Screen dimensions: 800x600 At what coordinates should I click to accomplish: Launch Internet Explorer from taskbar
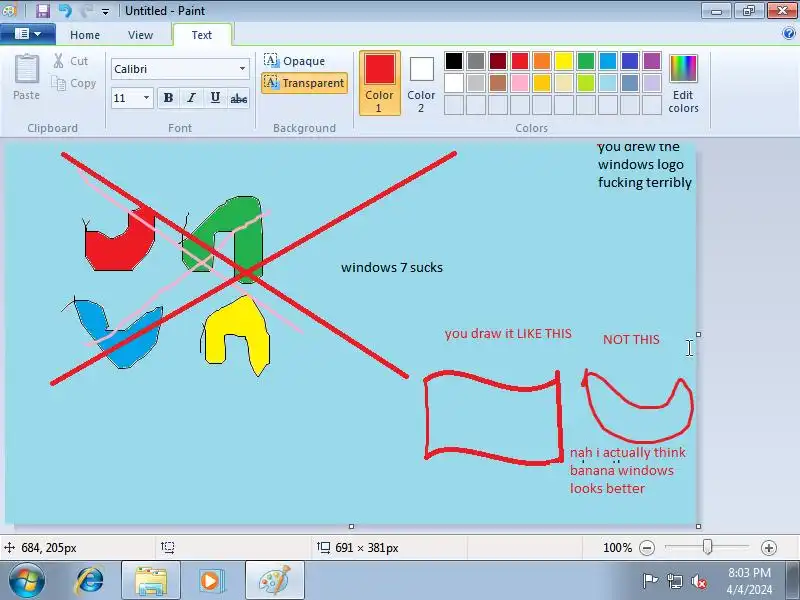pyautogui.click(x=90, y=581)
